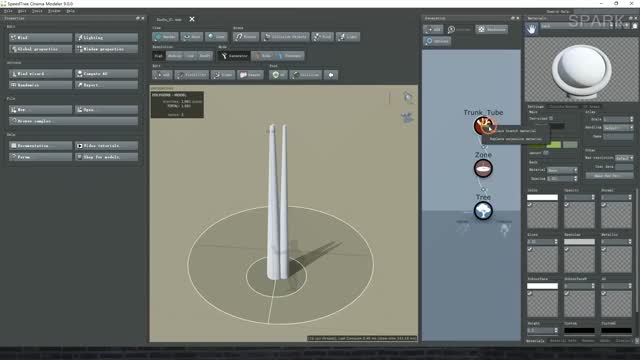The height and width of the screenshot is (360, 640).
Task: Run Compute AO action
Action: [x=106, y=74]
